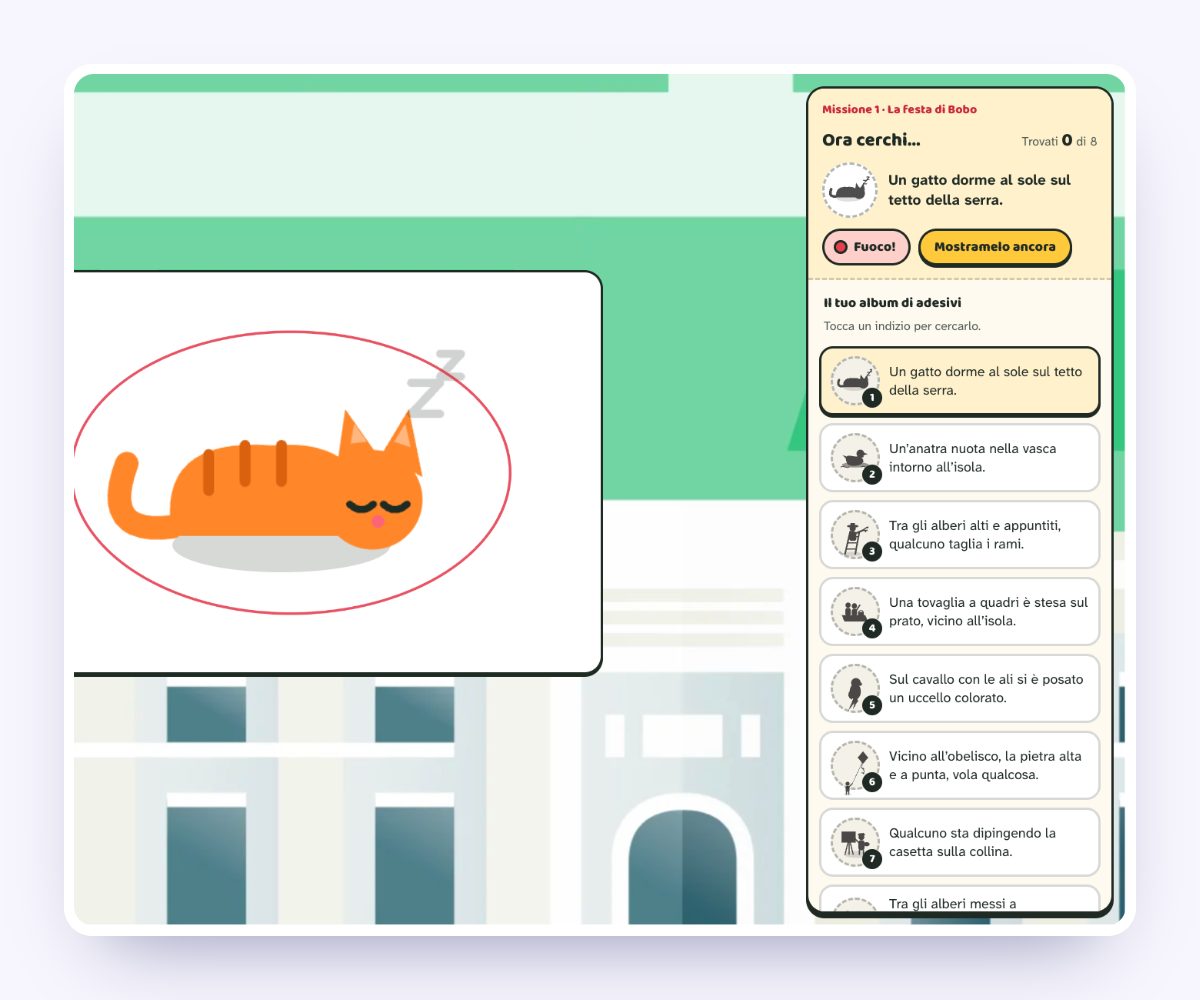
Task: Select the ladder pruner sticker icon numbered 3
Action: click(x=855, y=535)
